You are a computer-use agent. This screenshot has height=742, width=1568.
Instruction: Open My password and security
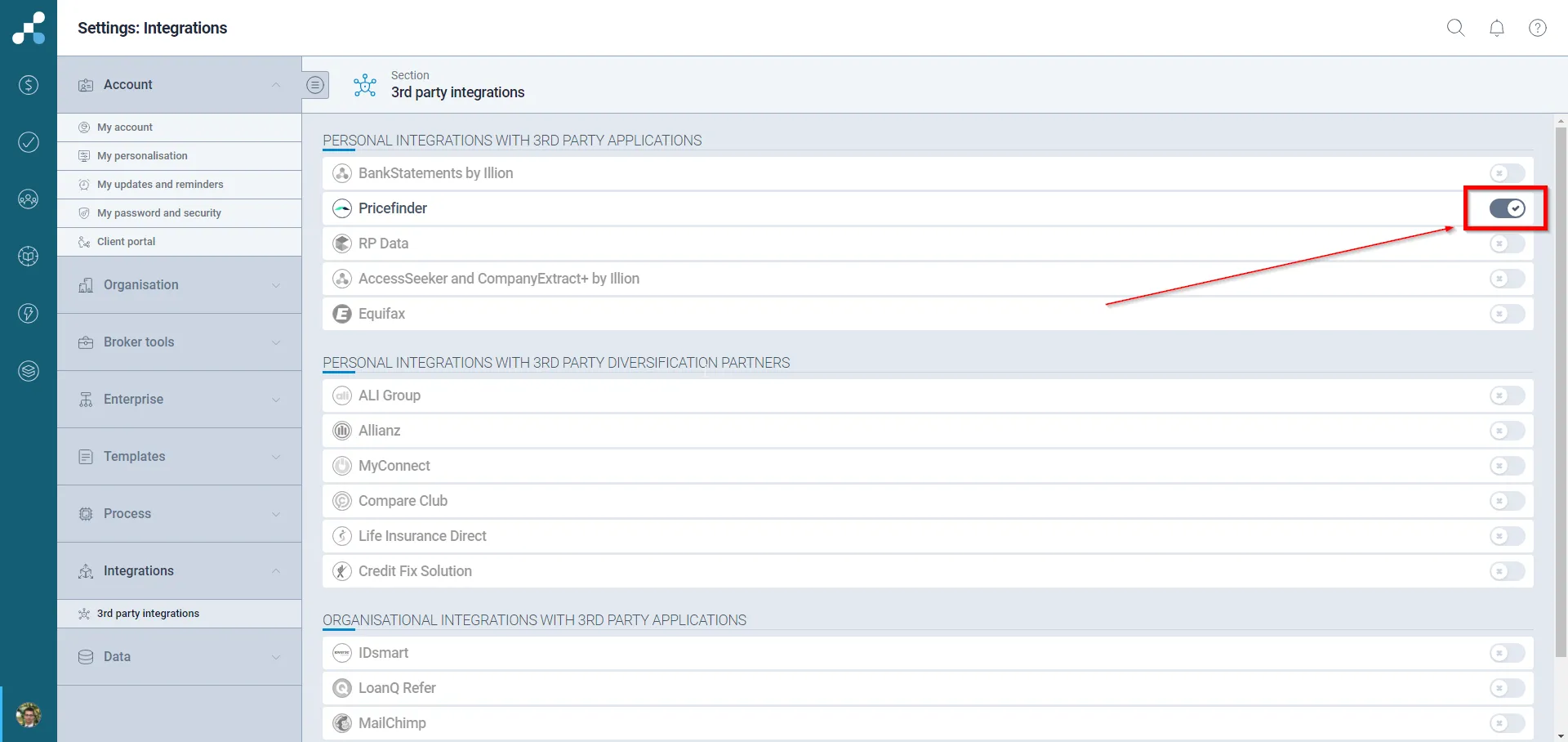[180, 213]
